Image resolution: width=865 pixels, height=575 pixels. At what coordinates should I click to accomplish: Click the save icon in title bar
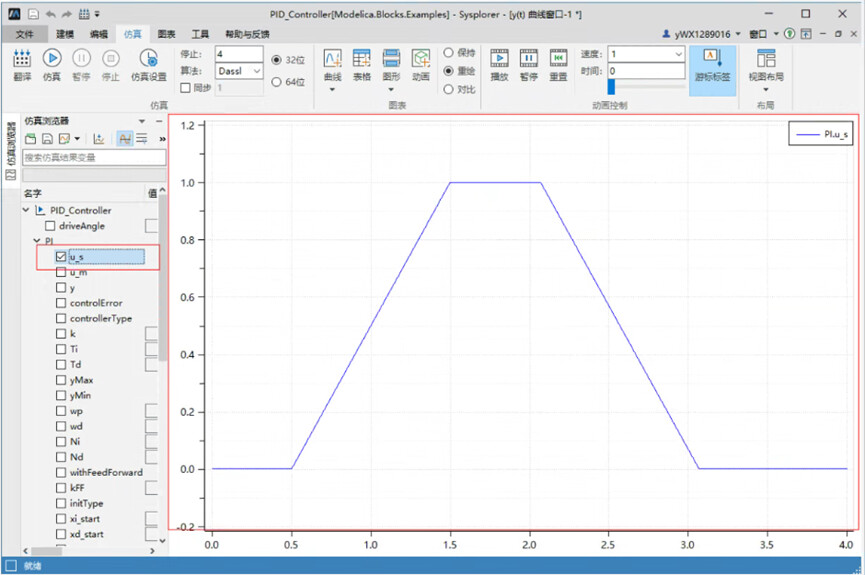(33, 14)
